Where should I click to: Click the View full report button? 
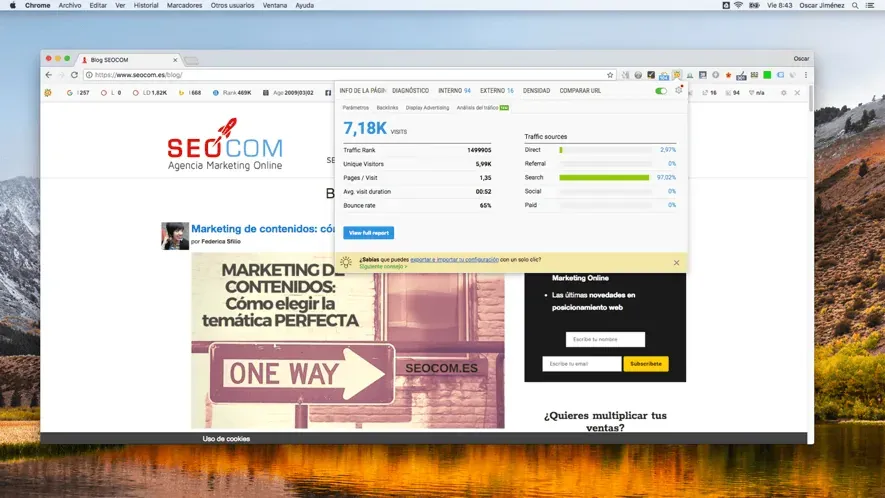[x=369, y=233]
